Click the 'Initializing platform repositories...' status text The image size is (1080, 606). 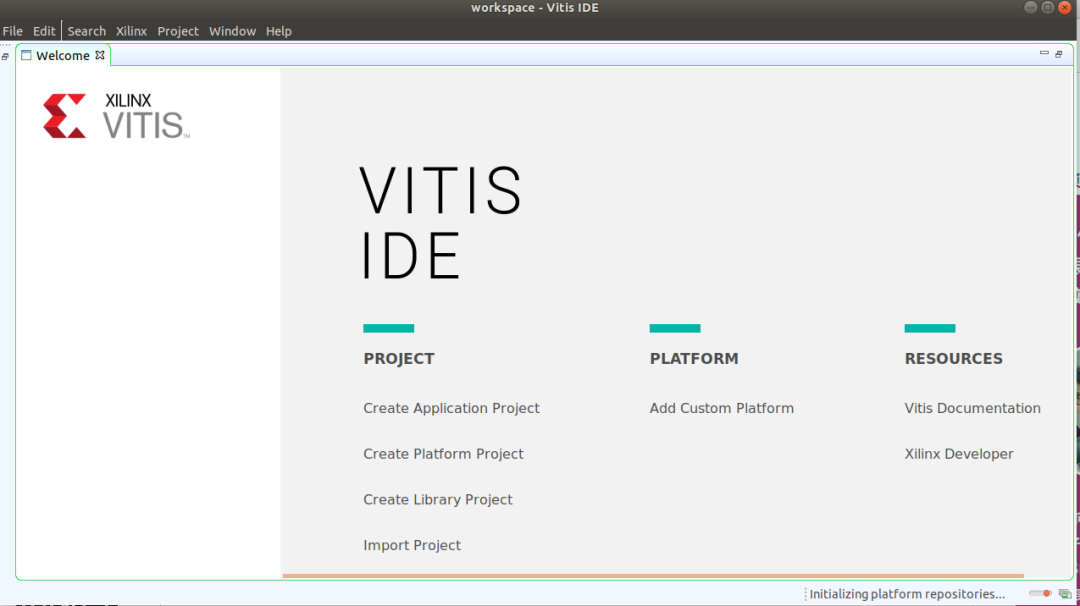tap(907, 594)
